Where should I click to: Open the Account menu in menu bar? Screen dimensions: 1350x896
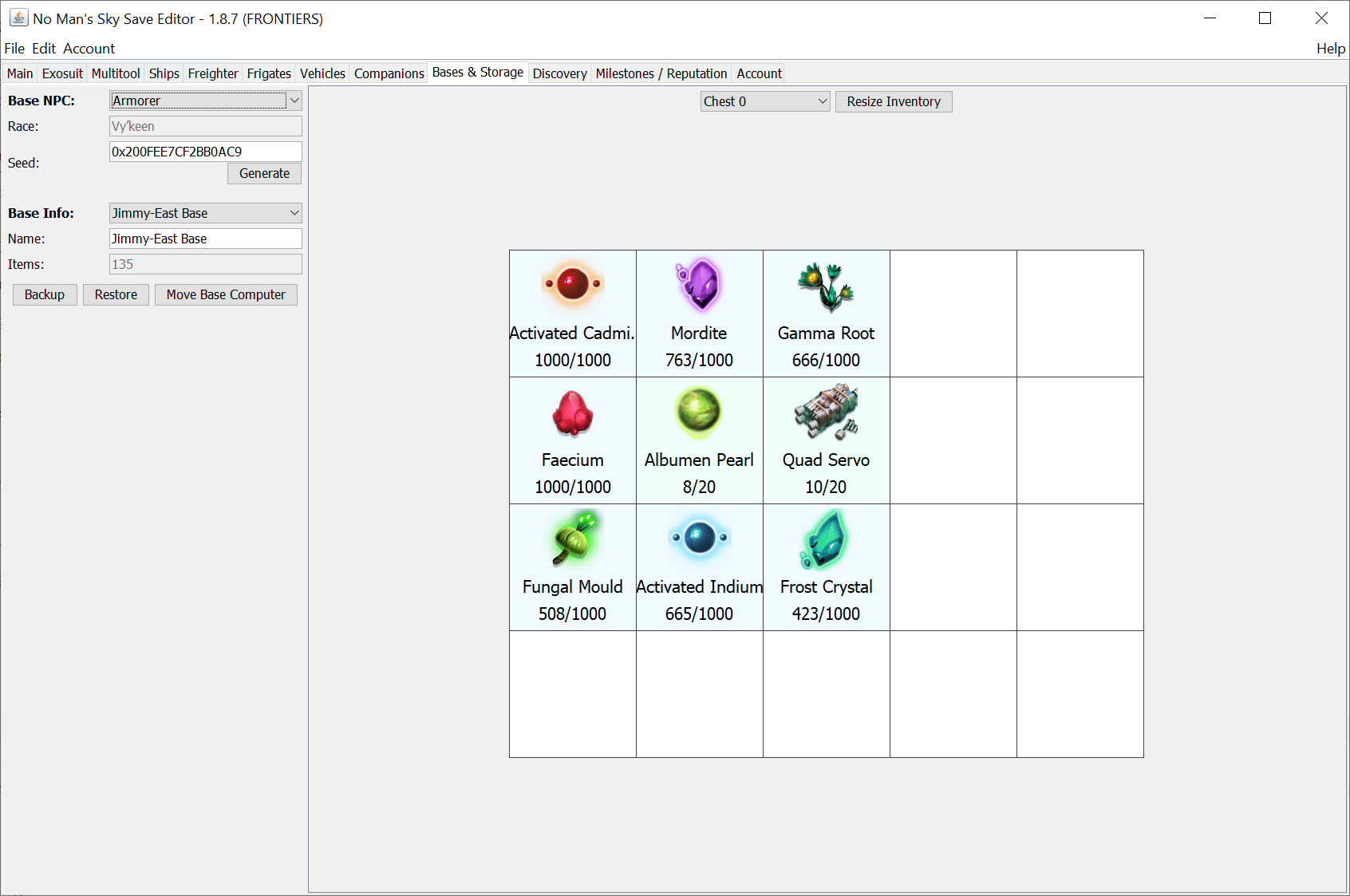point(89,49)
